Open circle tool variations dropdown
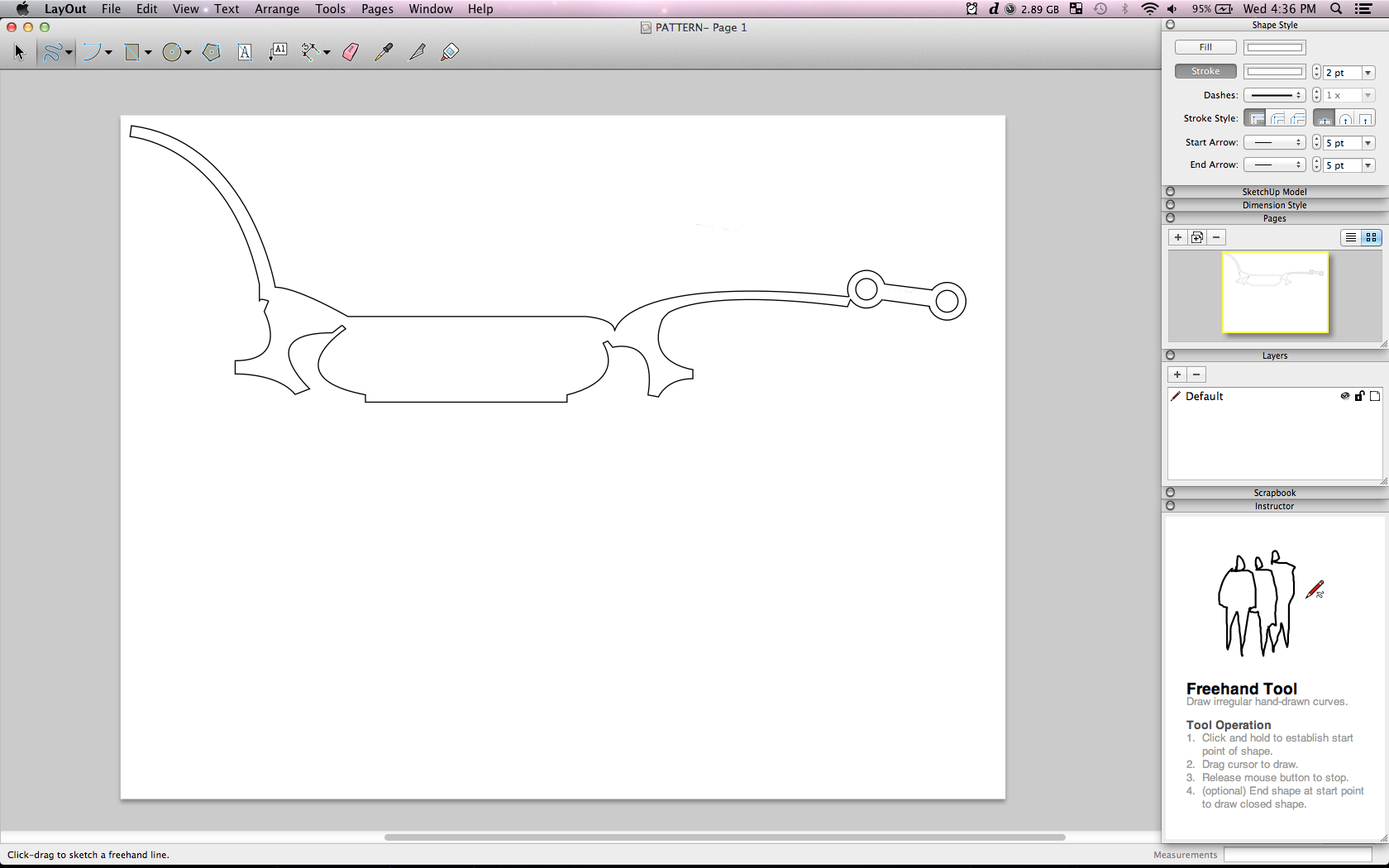This screenshot has height=868, width=1389. pyautogui.click(x=189, y=53)
